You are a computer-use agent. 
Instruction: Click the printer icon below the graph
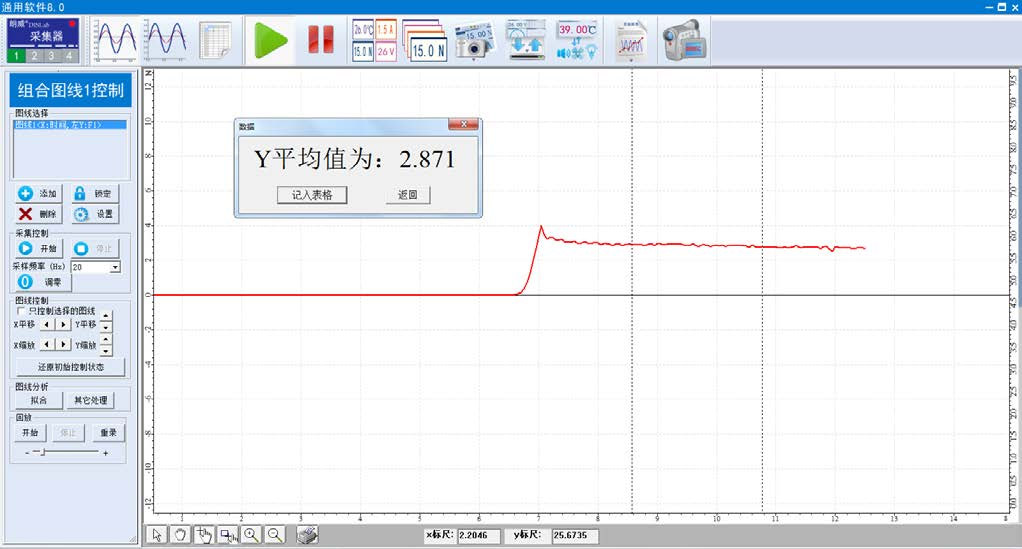309,535
